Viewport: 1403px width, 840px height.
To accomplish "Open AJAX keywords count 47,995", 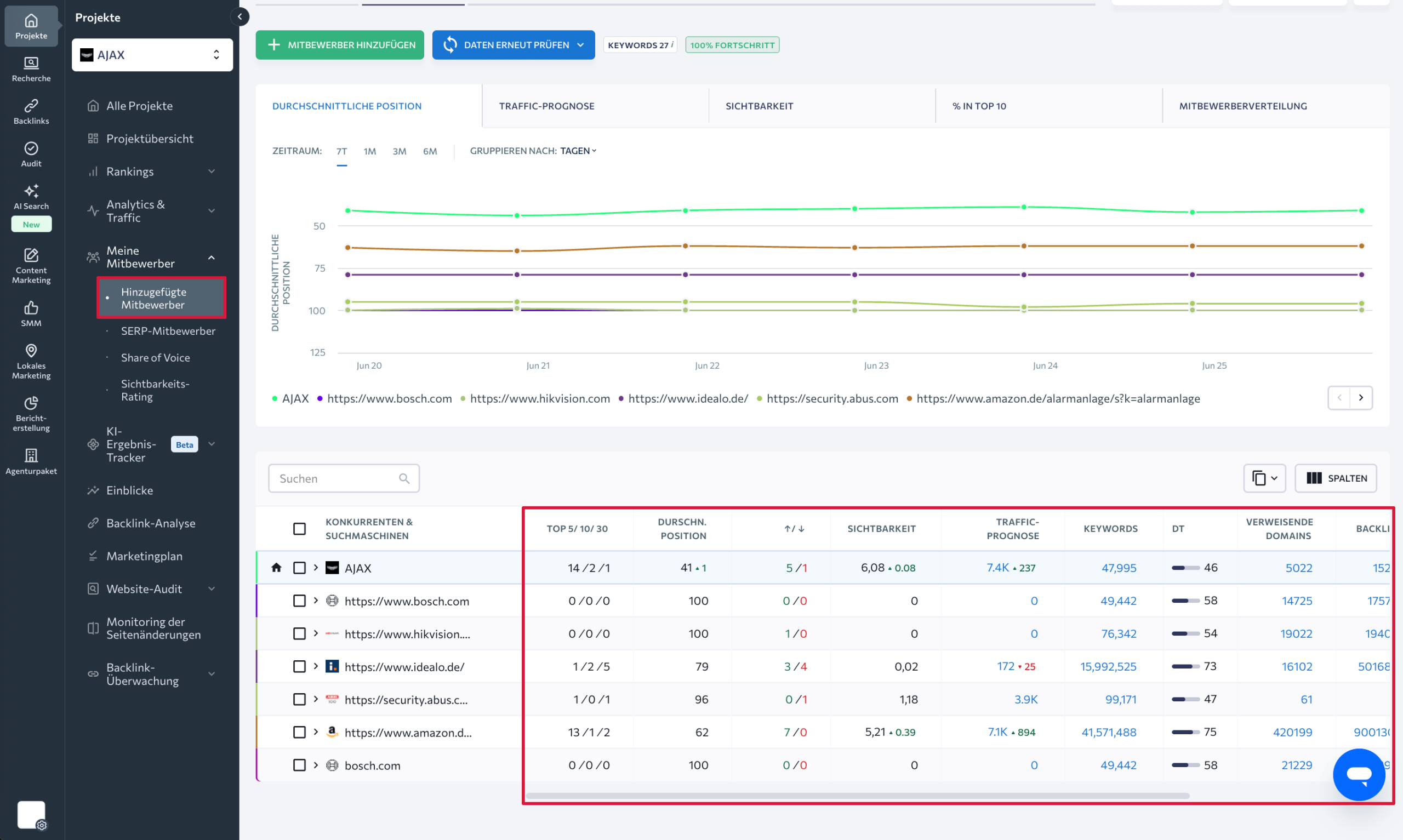I will pyautogui.click(x=1119, y=568).
